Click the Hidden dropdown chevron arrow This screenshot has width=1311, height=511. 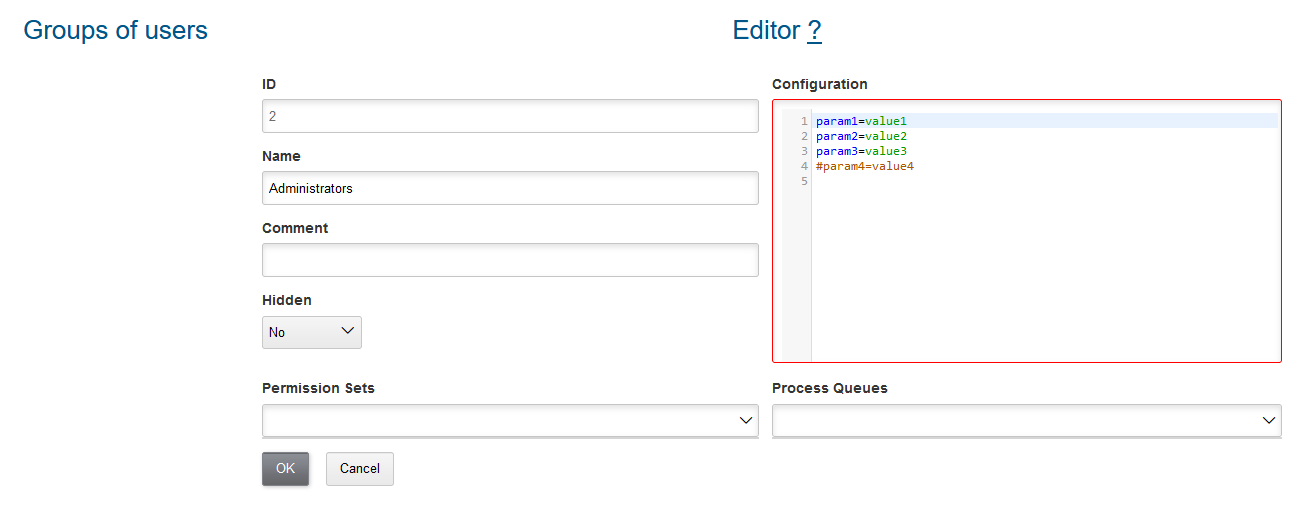[x=348, y=331]
